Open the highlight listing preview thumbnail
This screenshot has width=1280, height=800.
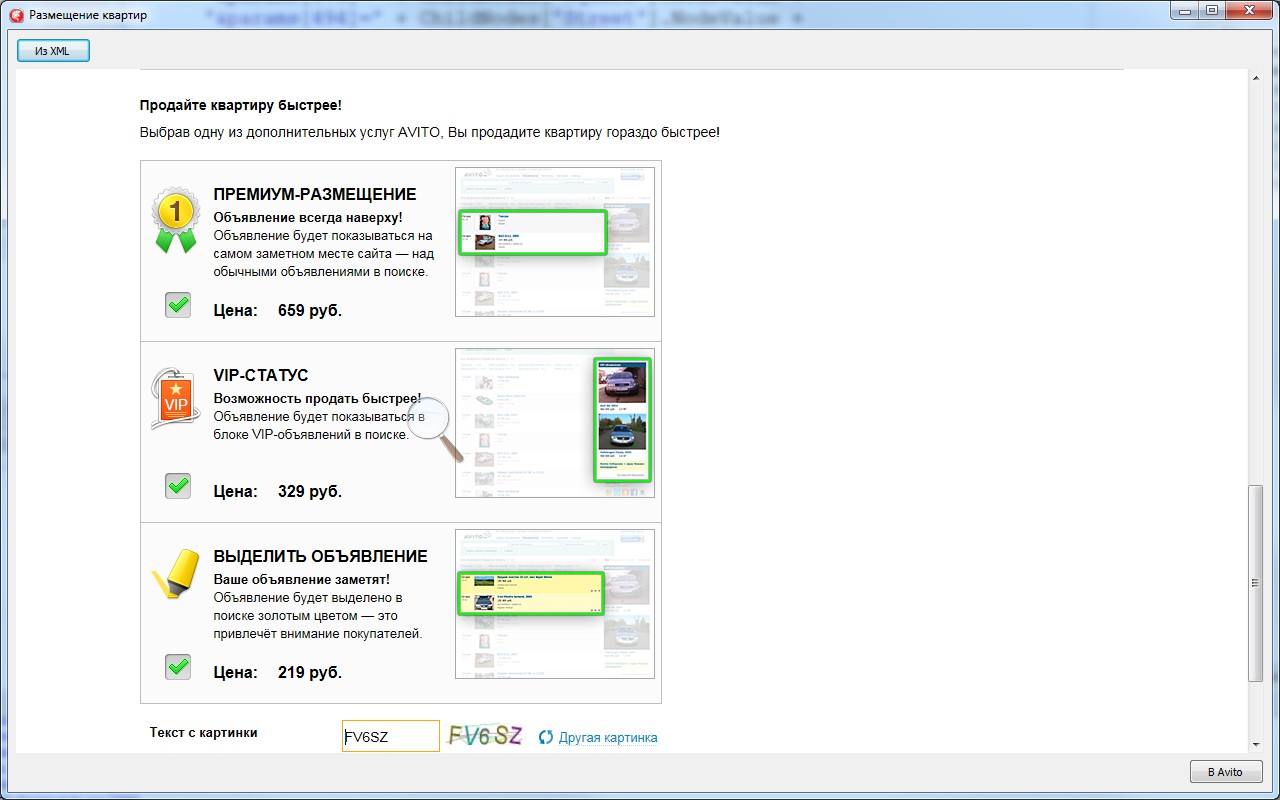click(x=555, y=603)
